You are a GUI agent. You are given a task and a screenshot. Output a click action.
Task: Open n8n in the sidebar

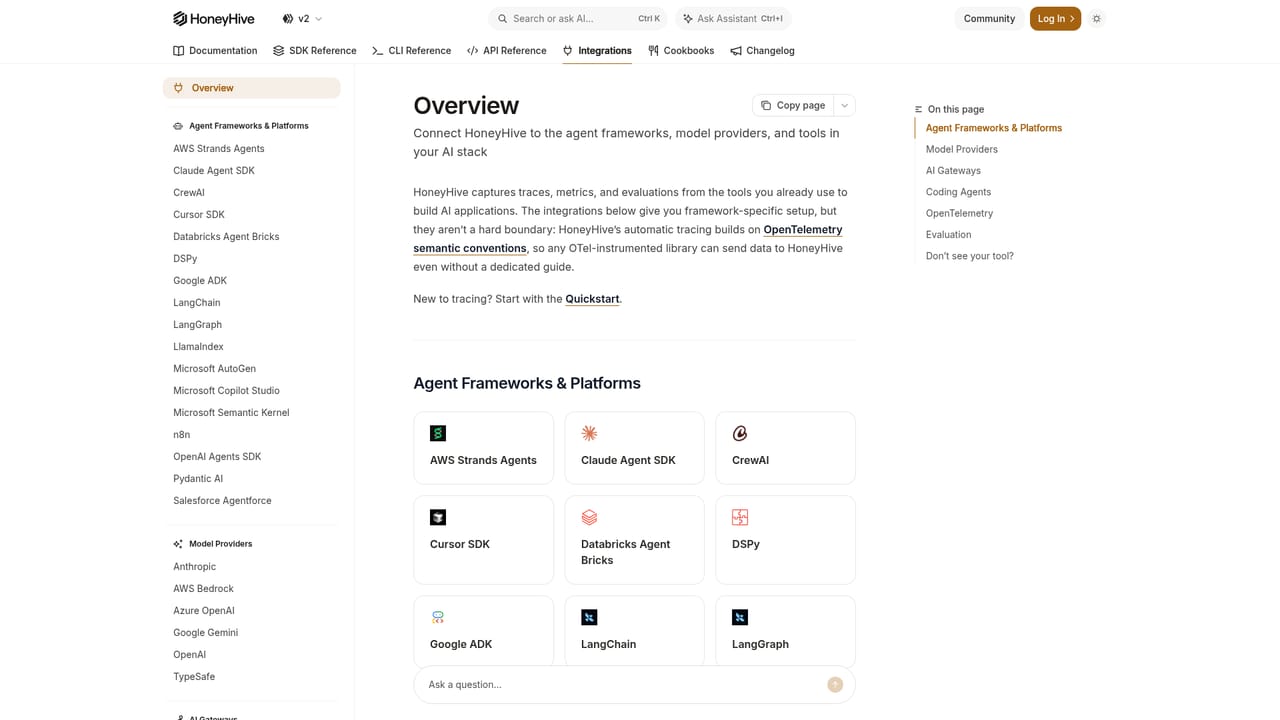[181, 434]
